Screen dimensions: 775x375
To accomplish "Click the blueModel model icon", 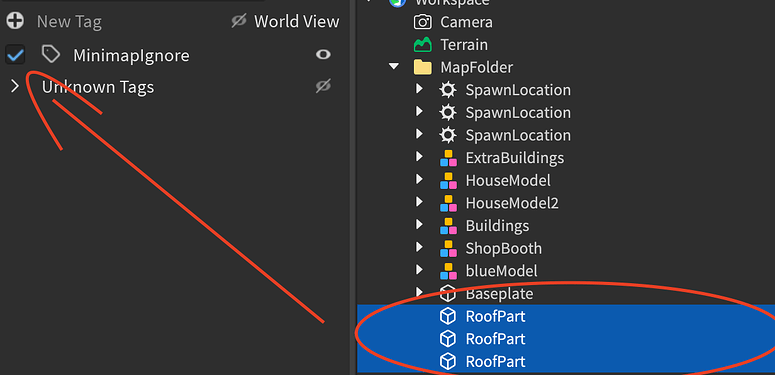I will tap(448, 271).
